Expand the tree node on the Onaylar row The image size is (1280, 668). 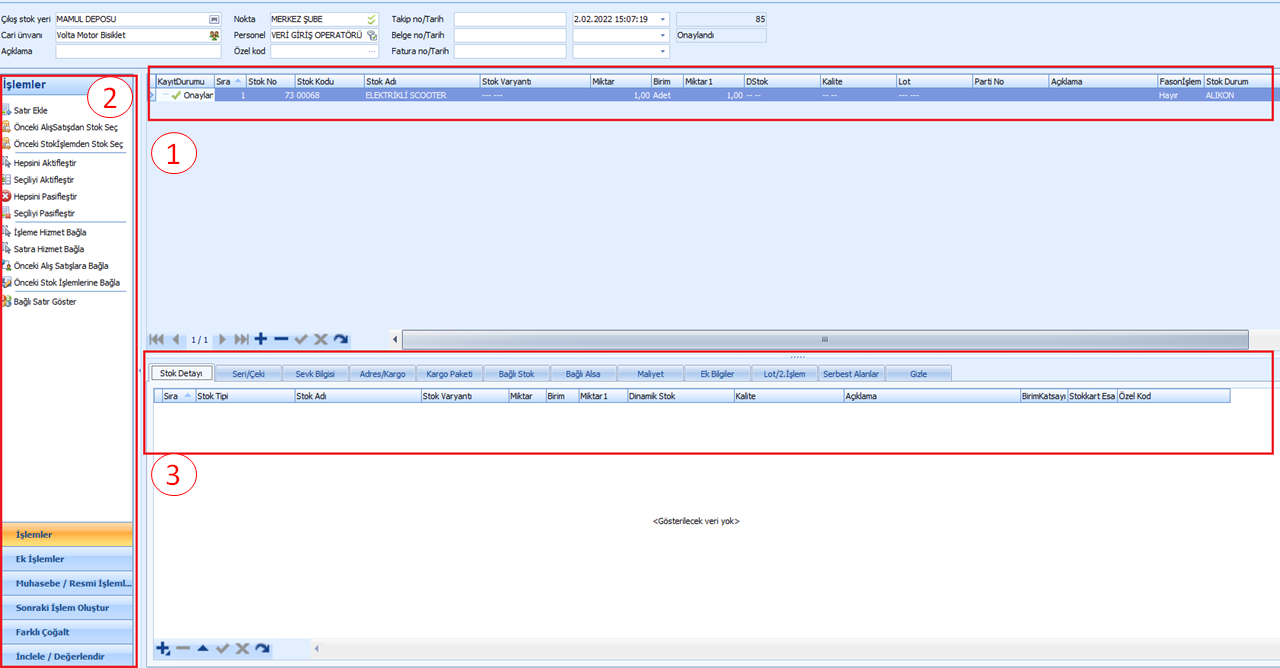tap(164, 95)
